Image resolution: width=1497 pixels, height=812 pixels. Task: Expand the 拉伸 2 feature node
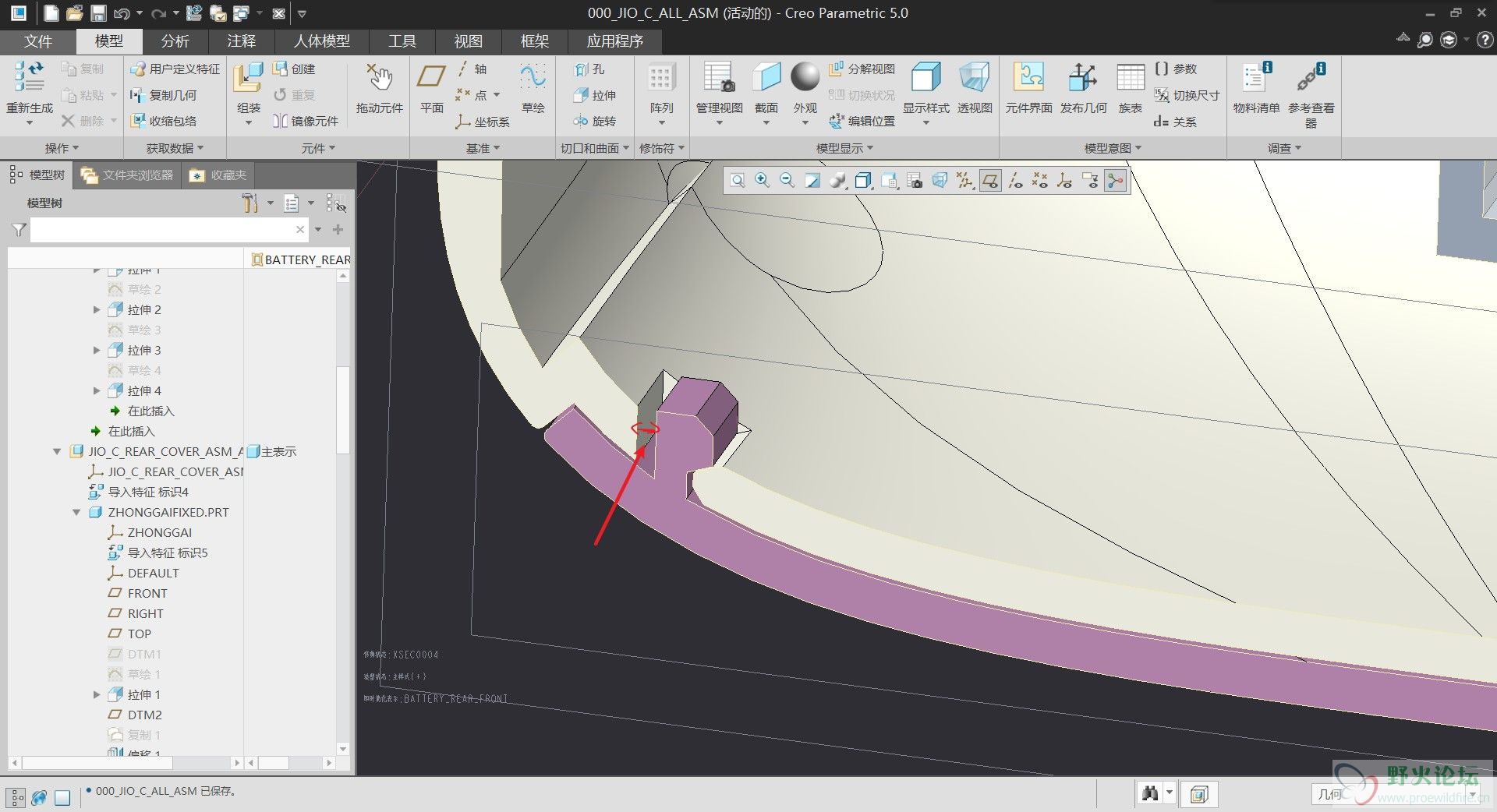coord(97,310)
